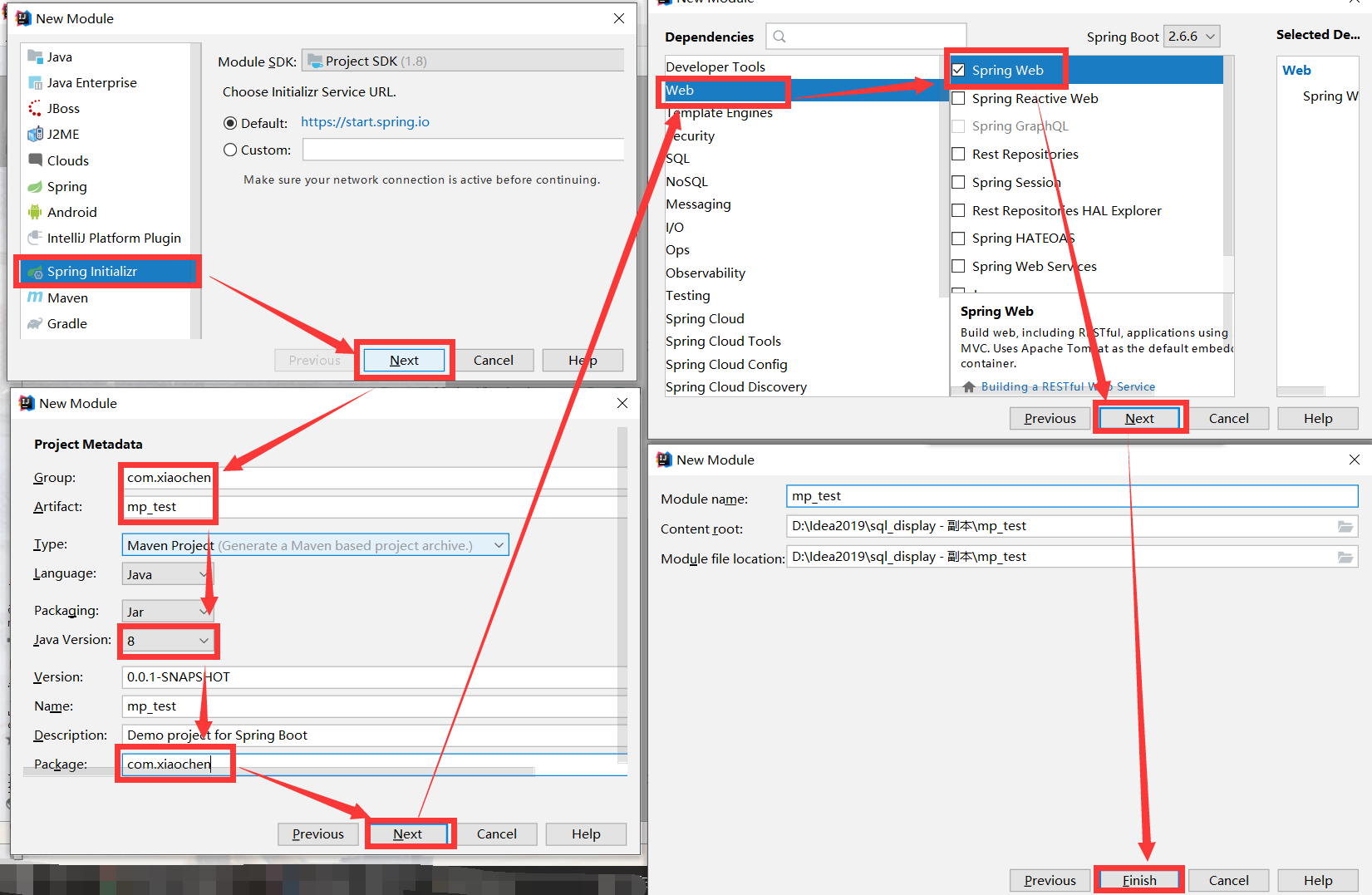The height and width of the screenshot is (895, 1372).
Task: Open the Module SDK dropdown
Action: click(x=462, y=61)
